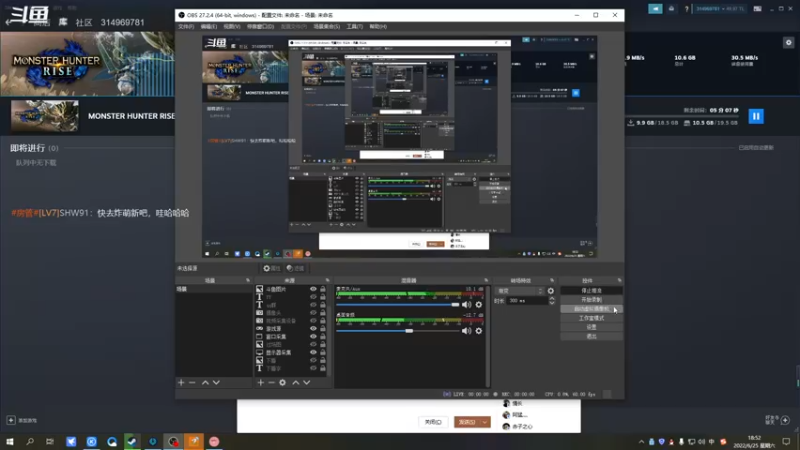Viewport: 800px width, 450px height.
Task: Click Steam add game plus icon bottom-left
Action: (11, 420)
